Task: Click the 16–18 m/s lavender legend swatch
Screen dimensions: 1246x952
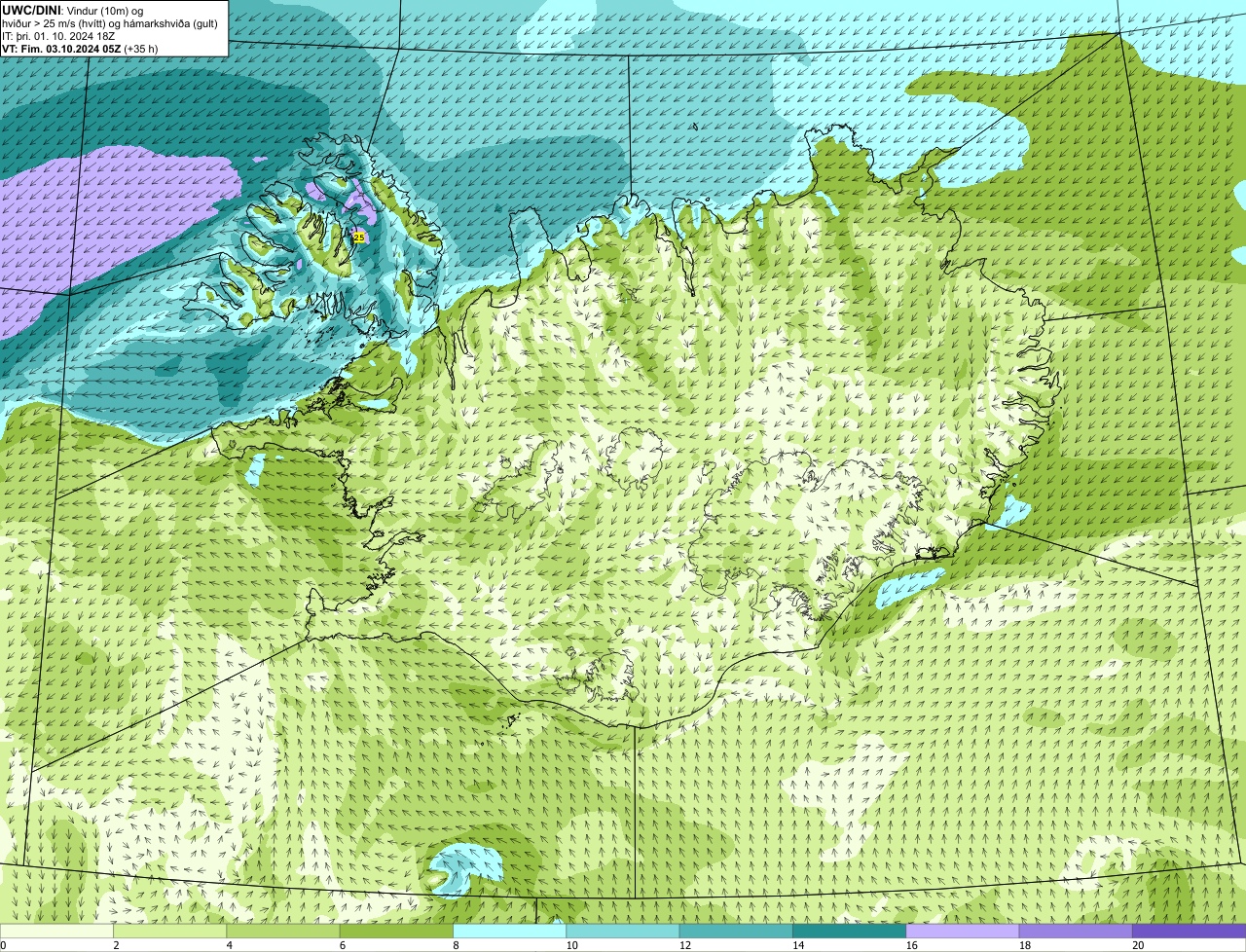Action: (x=963, y=931)
